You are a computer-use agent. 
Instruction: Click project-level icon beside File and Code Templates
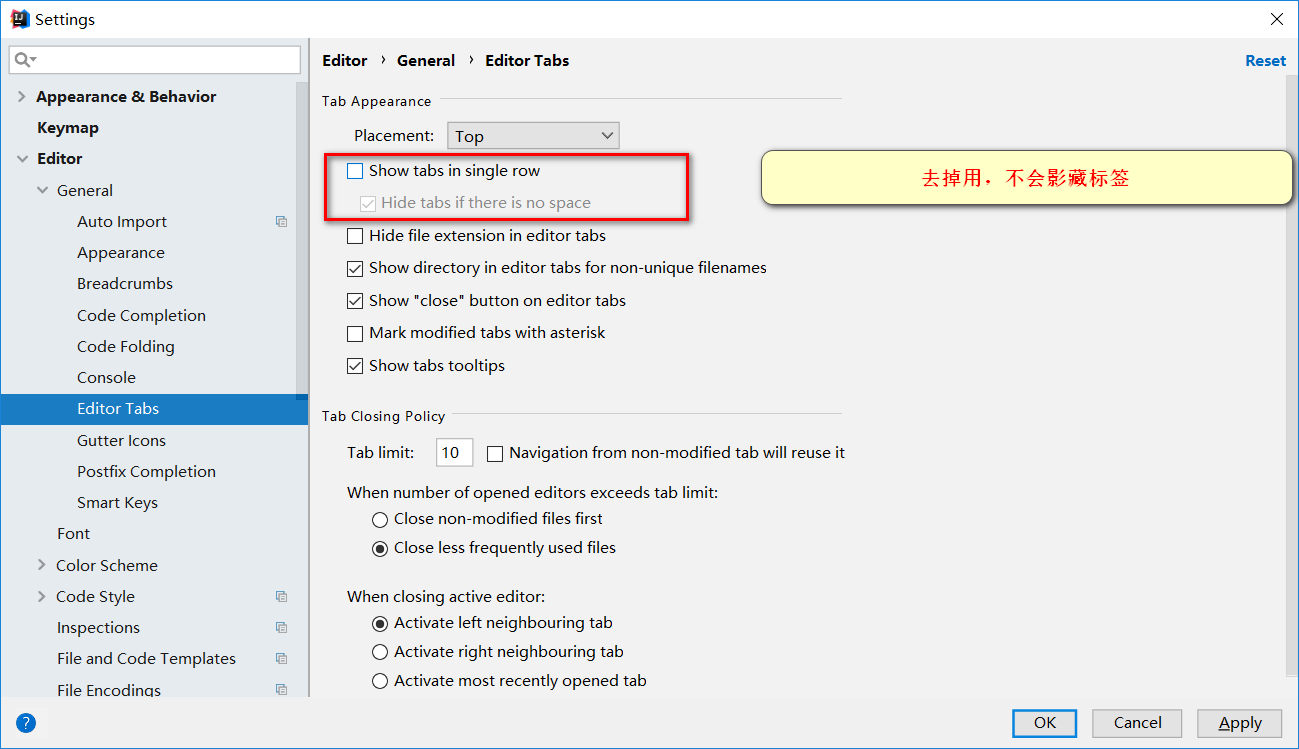click(281, 659)
